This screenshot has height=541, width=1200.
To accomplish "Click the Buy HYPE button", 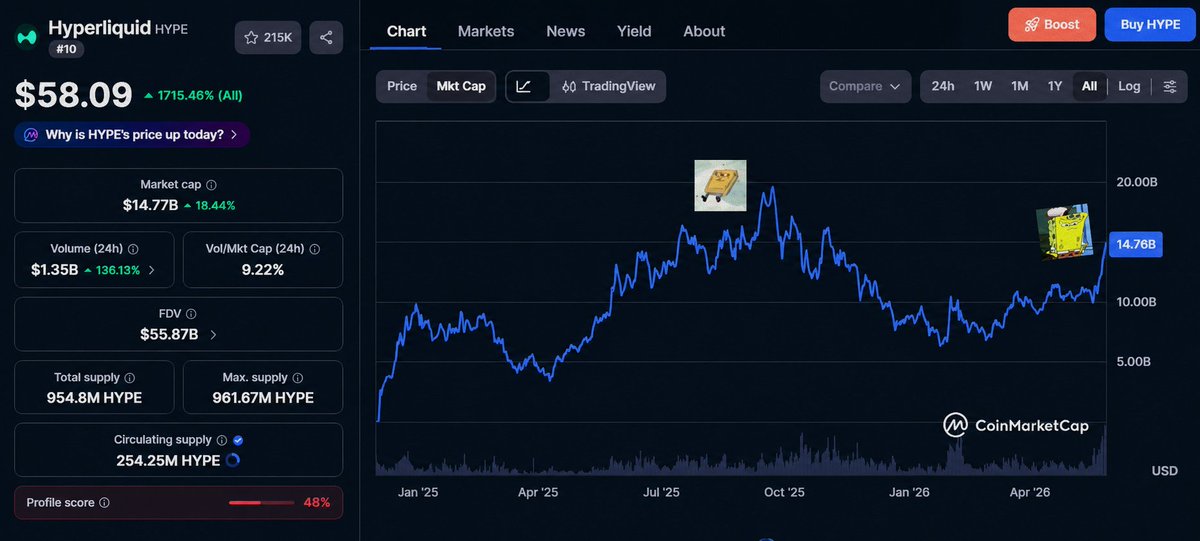I will tap(1150, 24).
